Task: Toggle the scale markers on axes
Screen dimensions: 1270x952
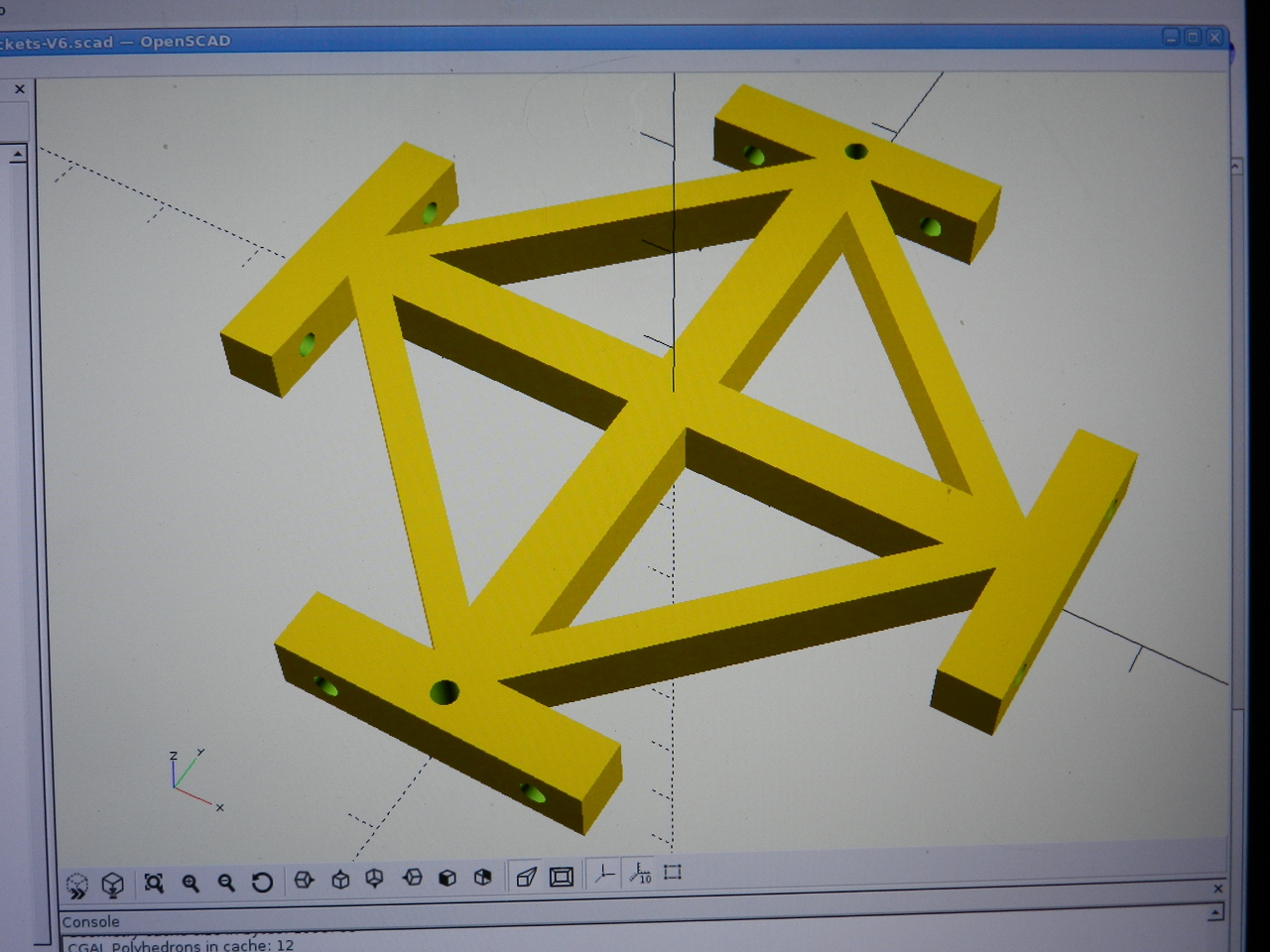Action: 640,874
